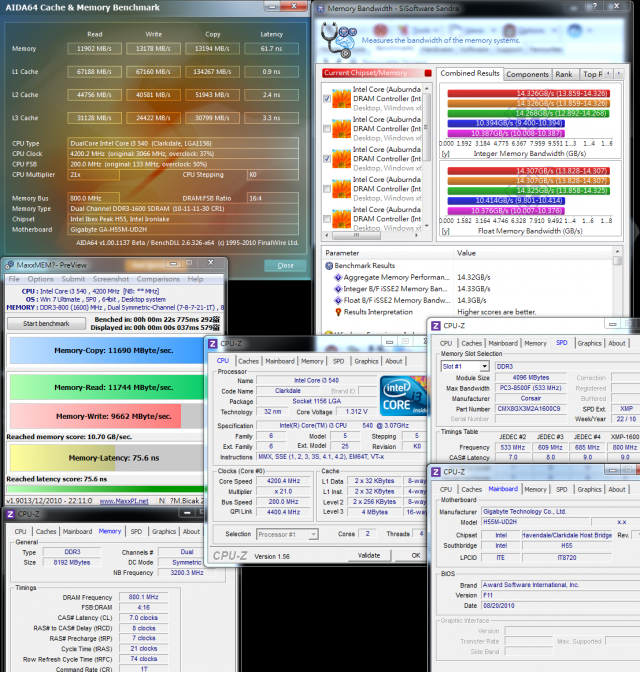Open SPD tab in CPU-Z Memory window
Screen dimensions: 640x673
(x=136, y=531)
